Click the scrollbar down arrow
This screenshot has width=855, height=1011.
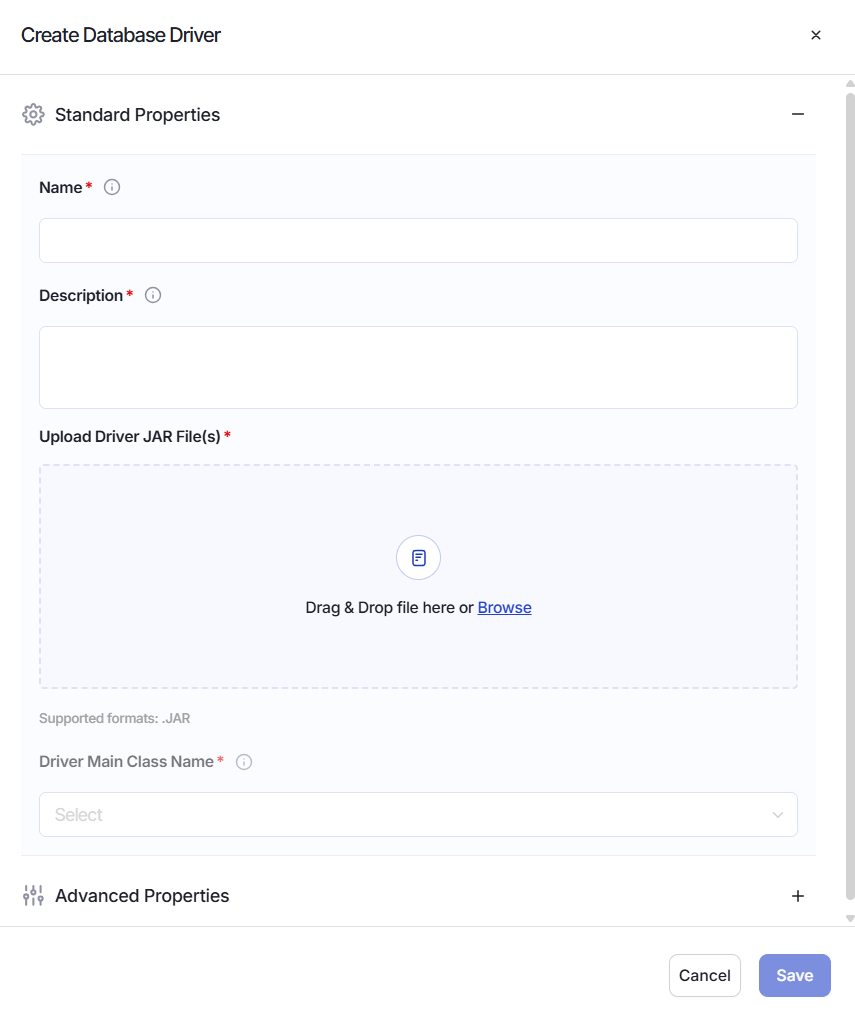coord(850,918)
